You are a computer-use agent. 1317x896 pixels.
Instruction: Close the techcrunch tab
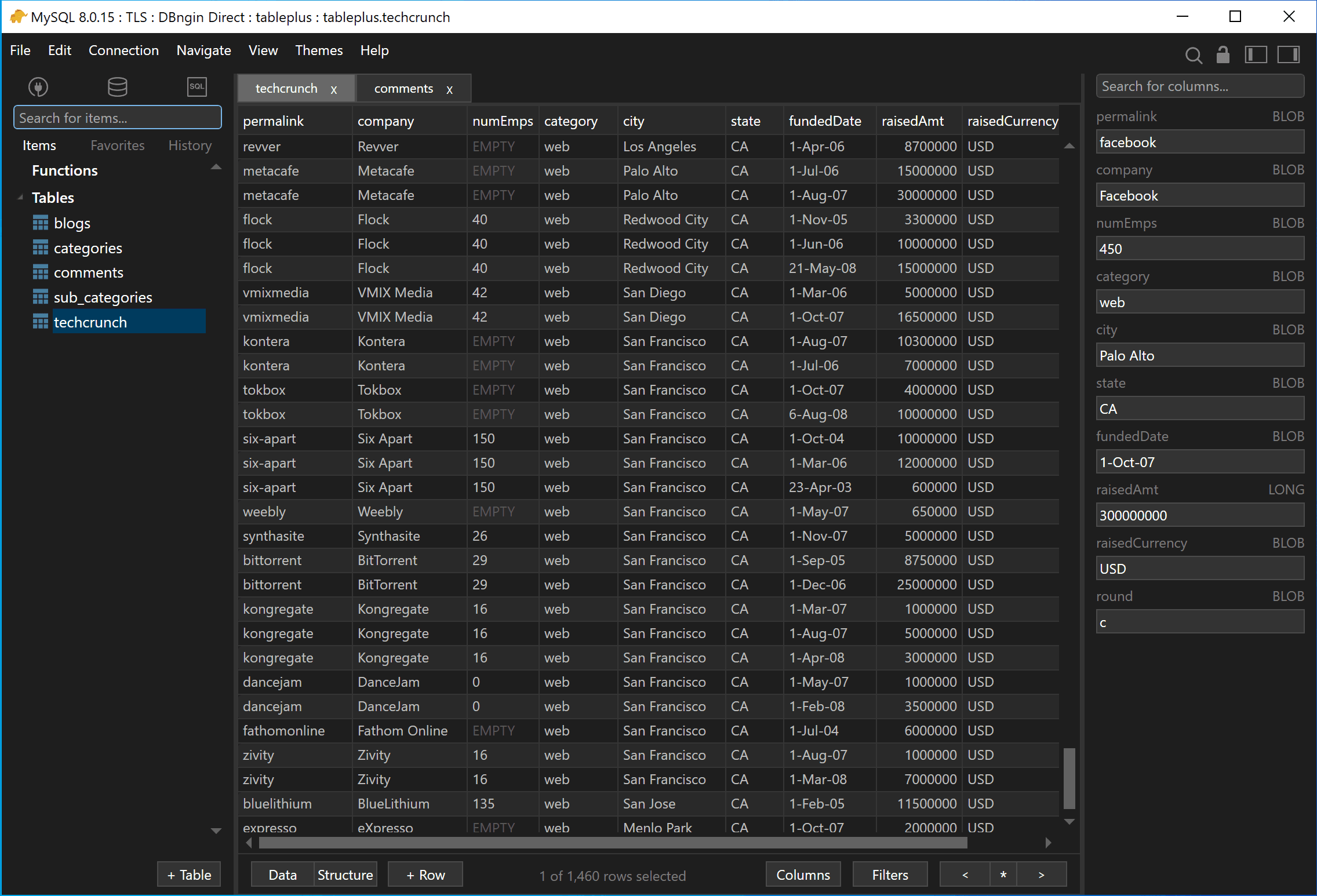coord(334,89)
